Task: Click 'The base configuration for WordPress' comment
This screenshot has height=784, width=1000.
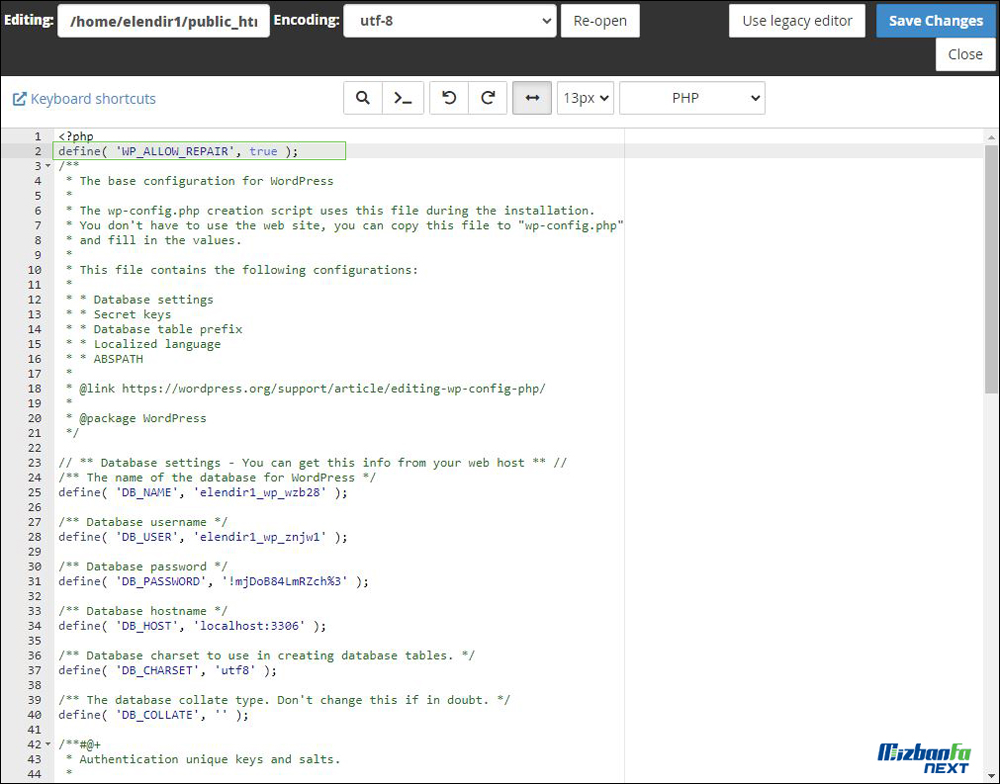Action: pos(207,181)
